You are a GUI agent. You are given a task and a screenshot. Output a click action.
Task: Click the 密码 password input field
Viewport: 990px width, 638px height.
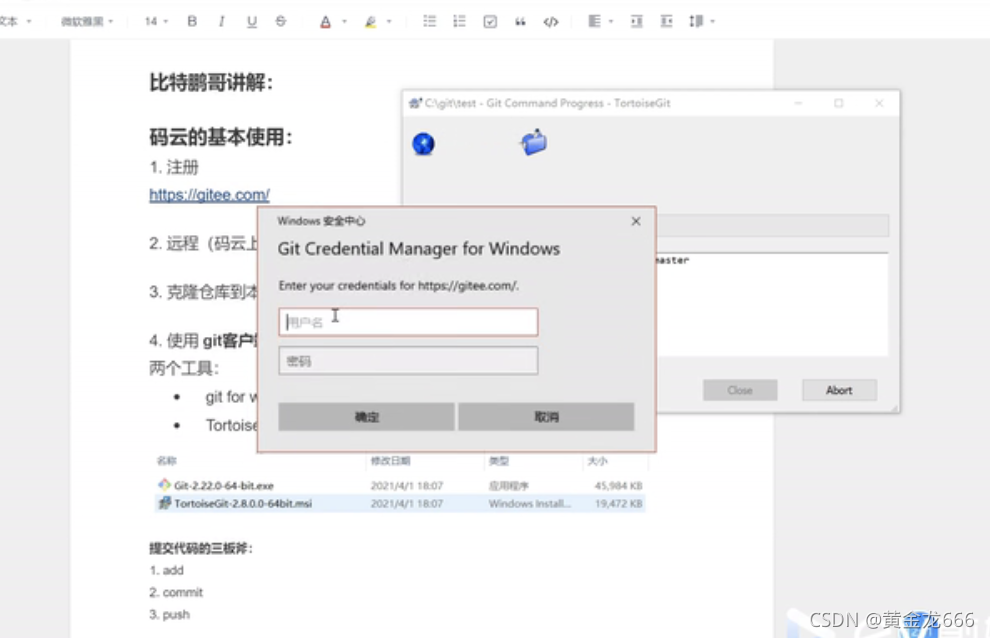pos(409,361)
